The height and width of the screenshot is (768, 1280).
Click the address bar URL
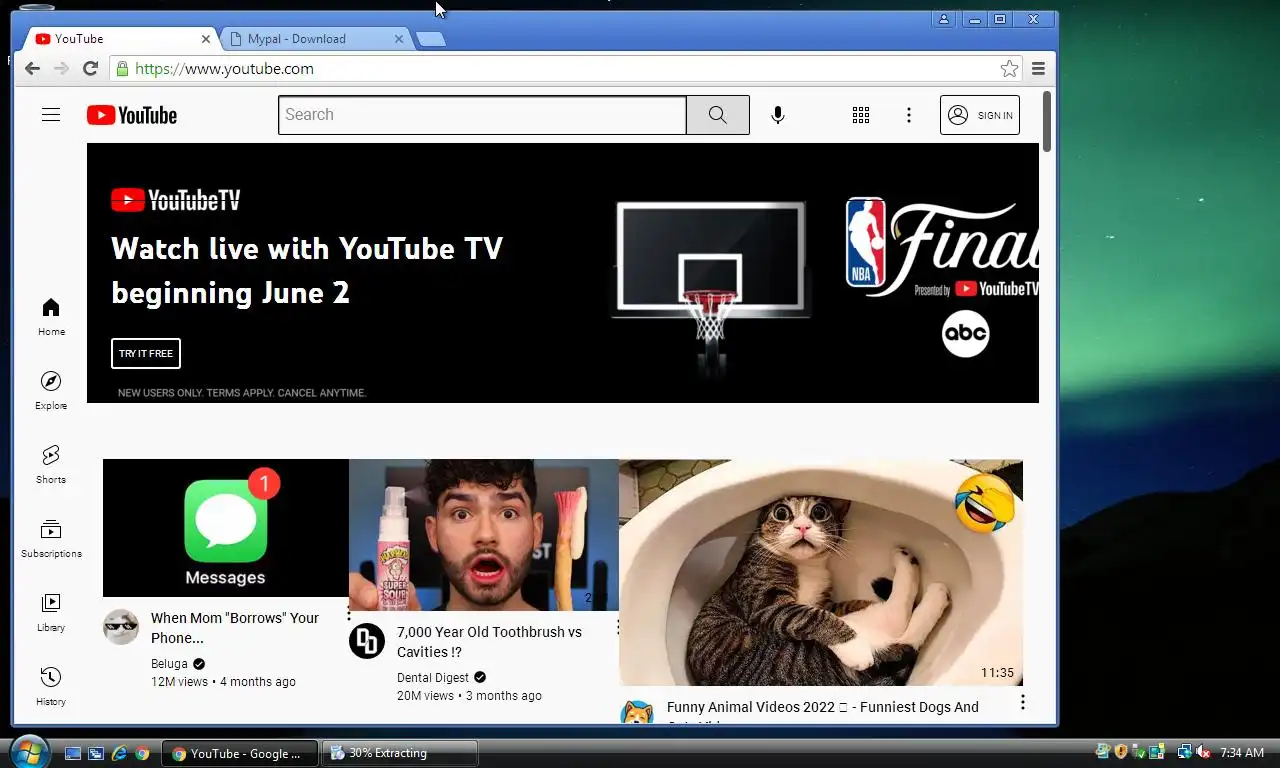tap(224, 69)
